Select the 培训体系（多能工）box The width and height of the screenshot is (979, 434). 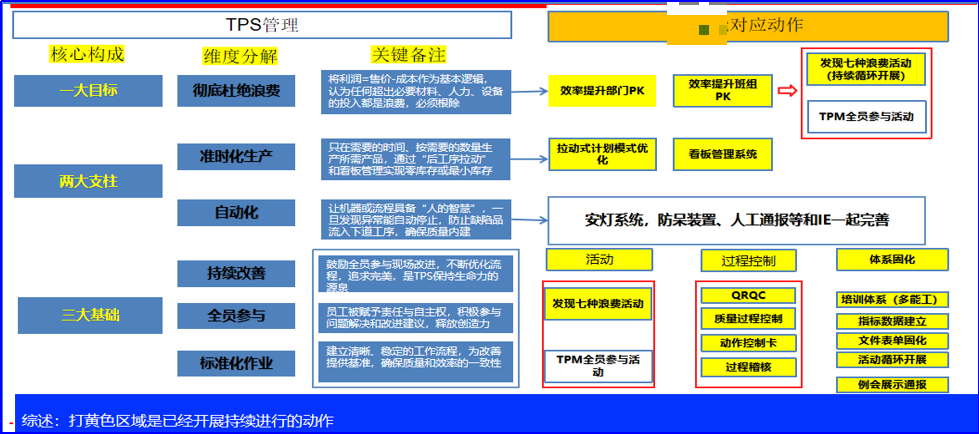pyautogui.click(x=892, y=300)
